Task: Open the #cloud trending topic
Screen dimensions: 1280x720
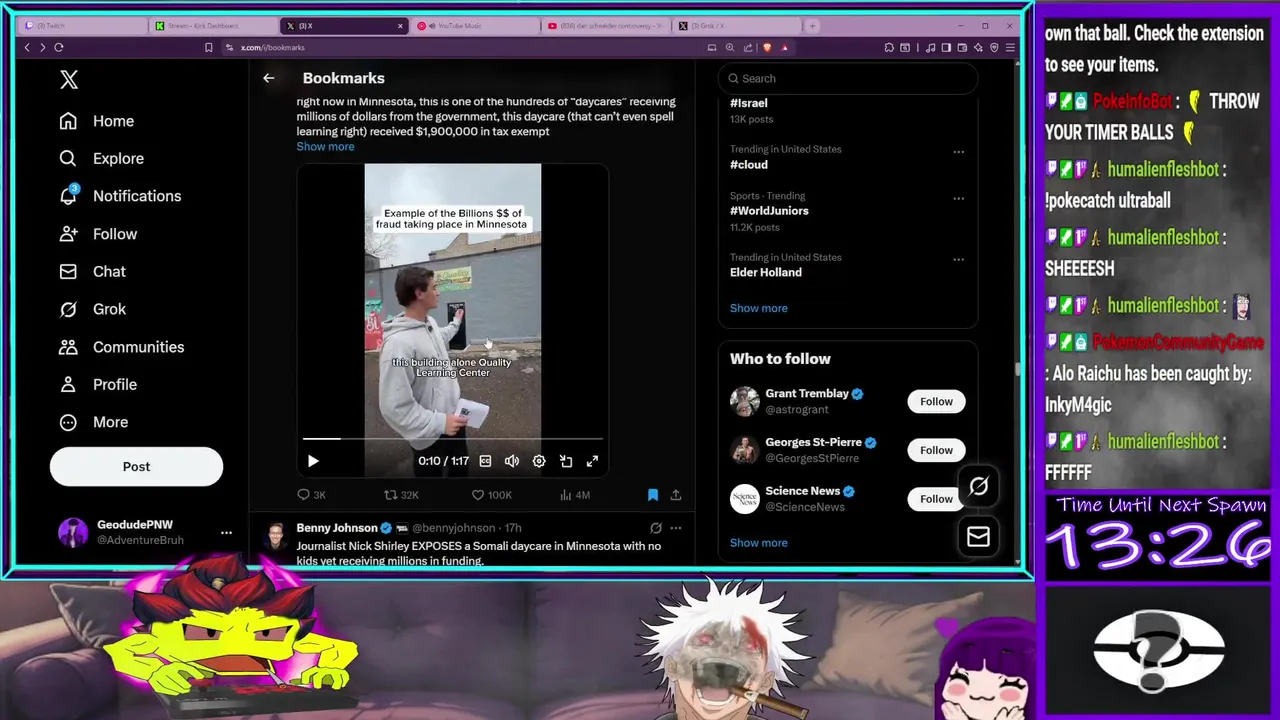Action: [749, 165]
